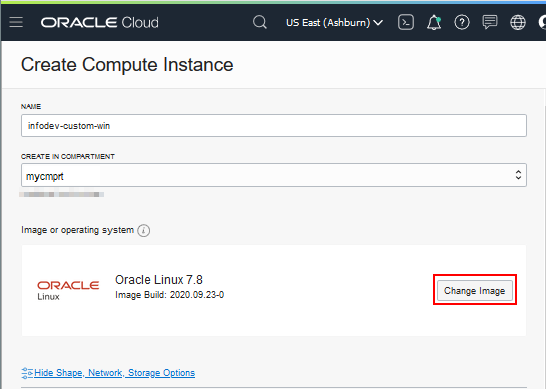Viewport: 546px width, 389px height.
Task: Open the notifications bell icon
Action: 434,23
